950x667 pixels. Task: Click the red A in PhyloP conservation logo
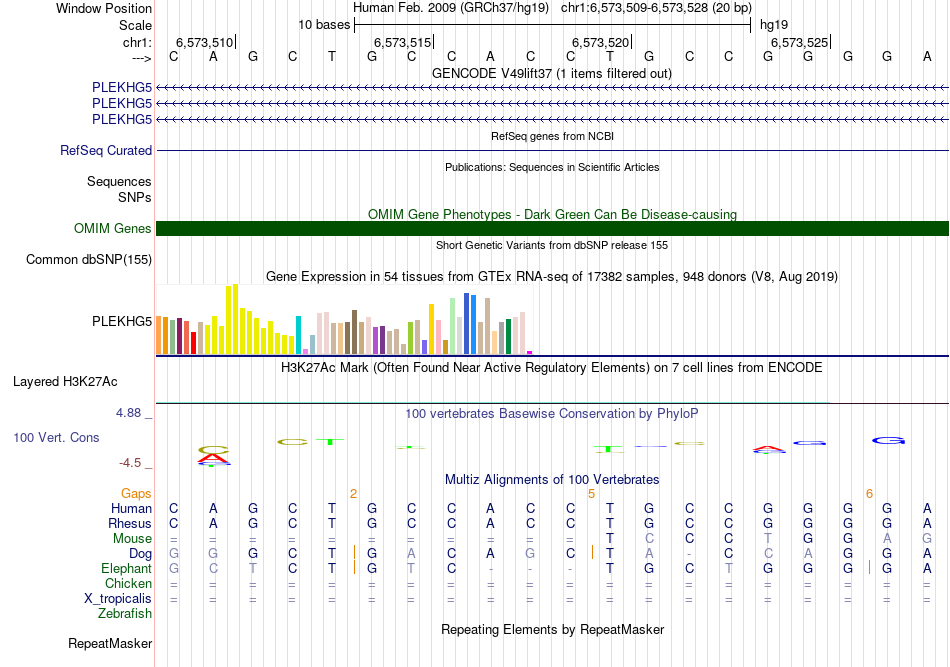click(214, 459)
